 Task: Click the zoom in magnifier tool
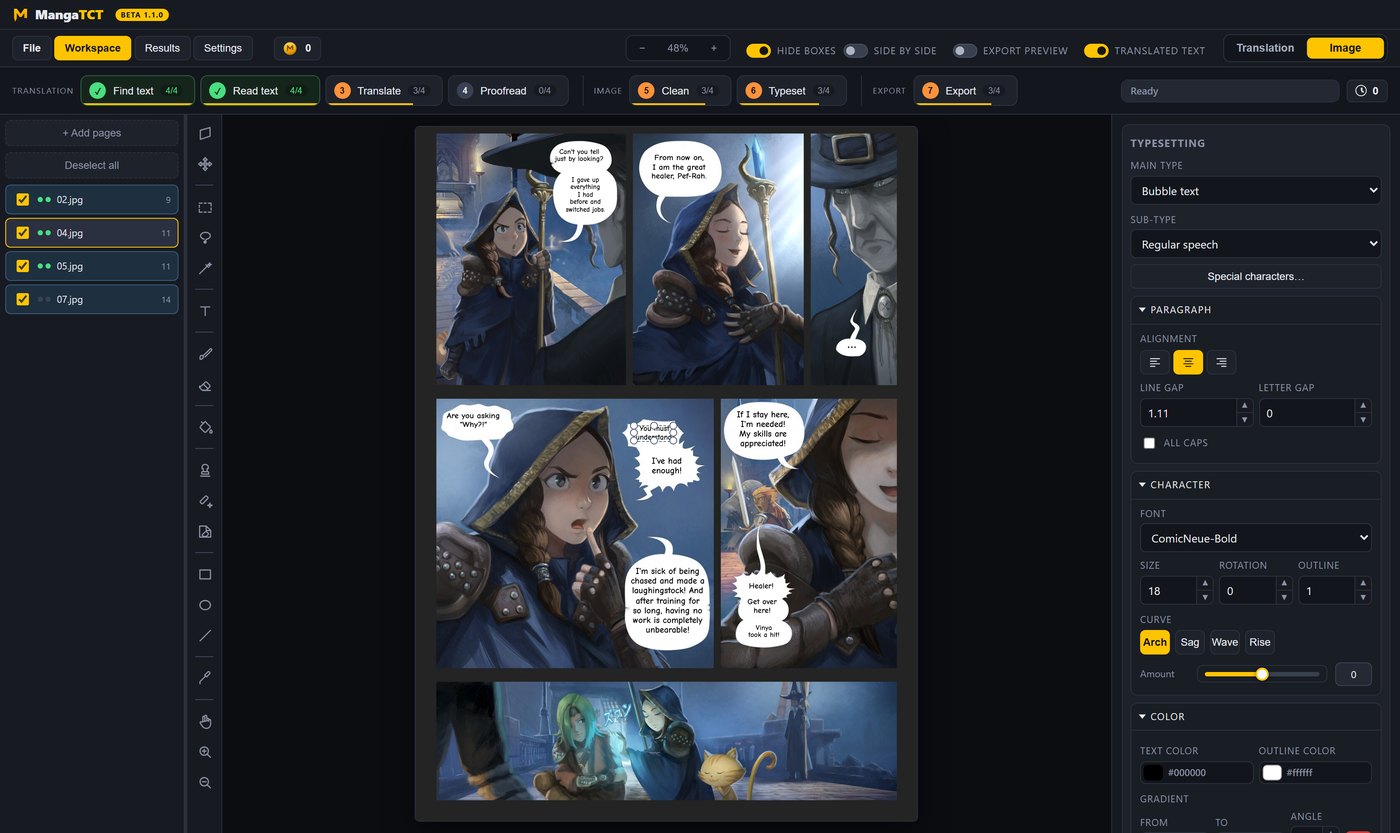(x=205, y=752)
